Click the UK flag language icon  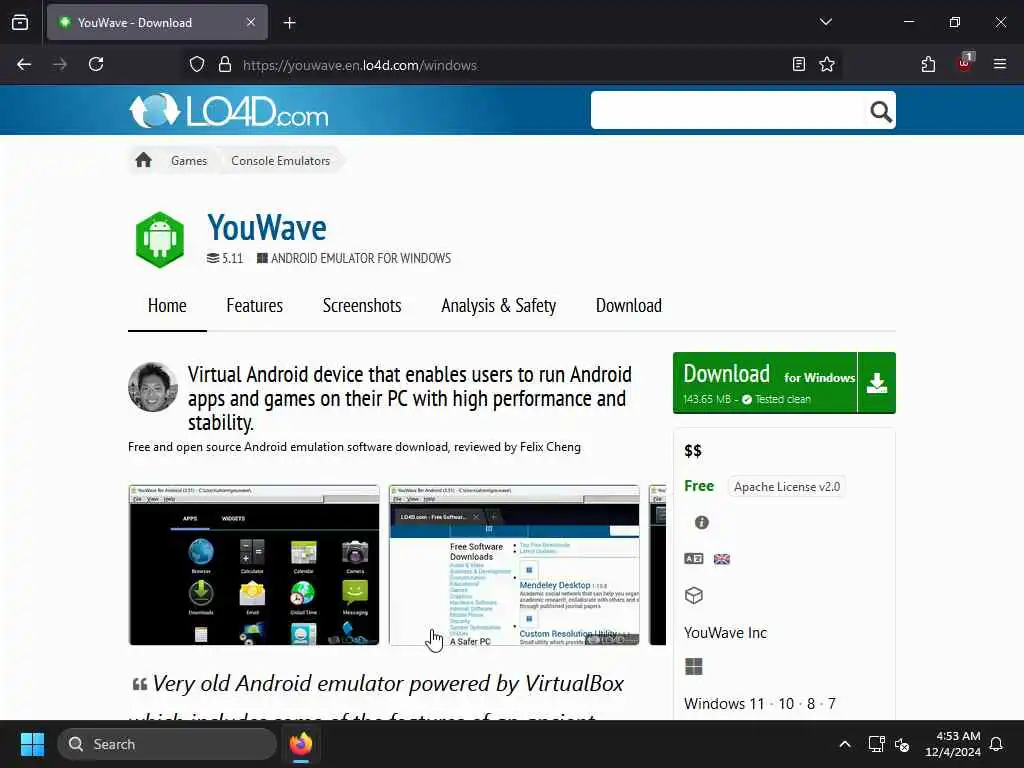coord(722,559)
